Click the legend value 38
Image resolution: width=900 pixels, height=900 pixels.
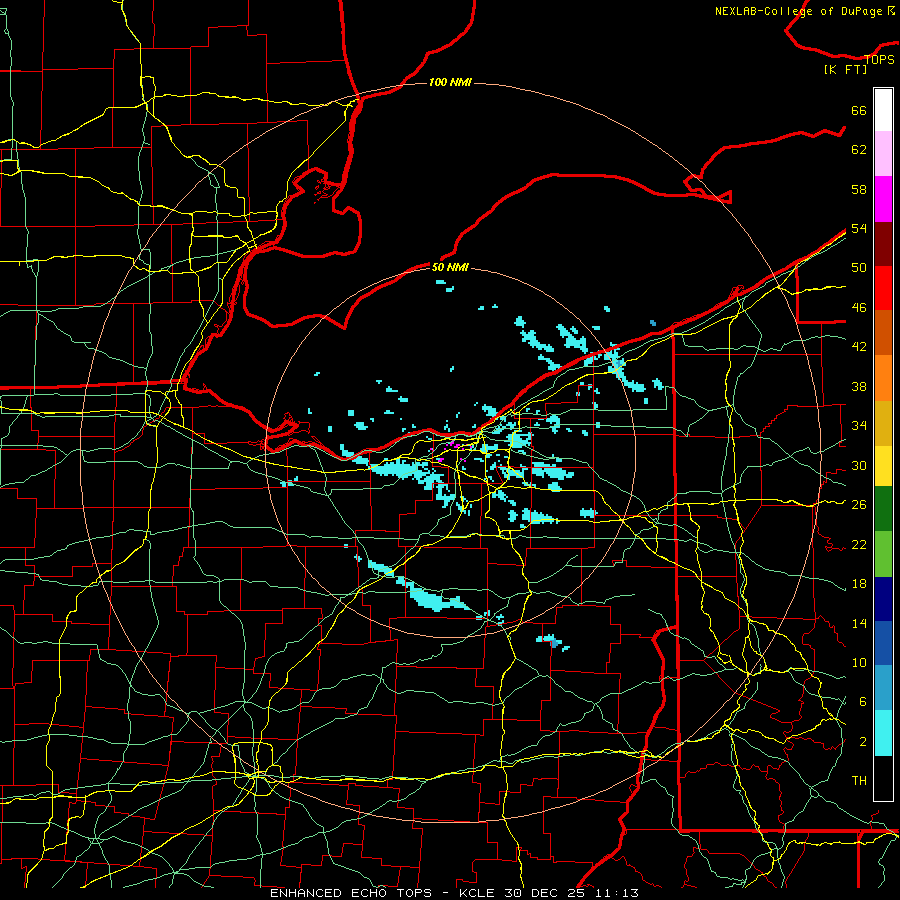(x=859, y=386)
